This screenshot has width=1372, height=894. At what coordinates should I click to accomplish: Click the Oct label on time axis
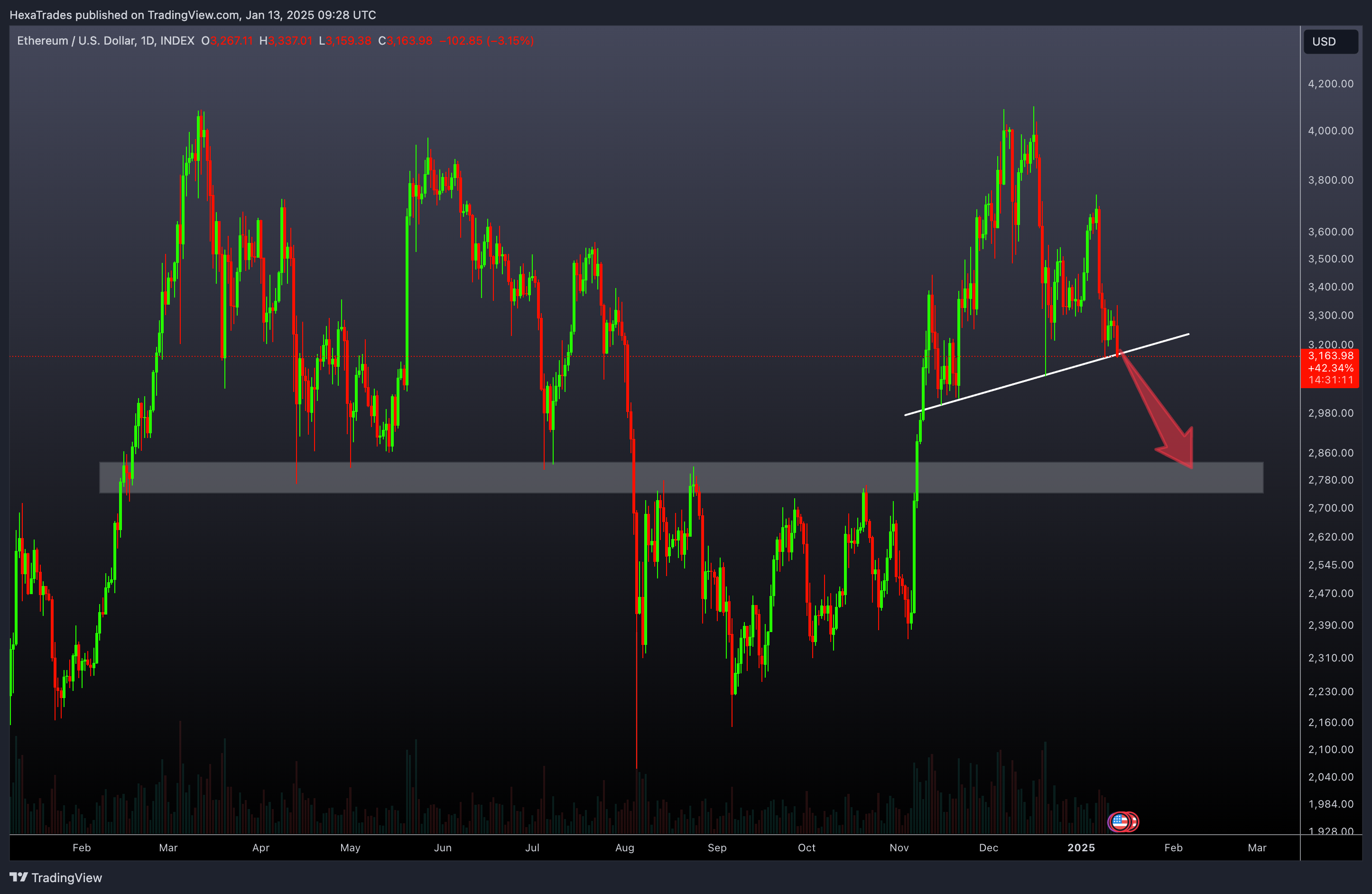pos(807,848)
